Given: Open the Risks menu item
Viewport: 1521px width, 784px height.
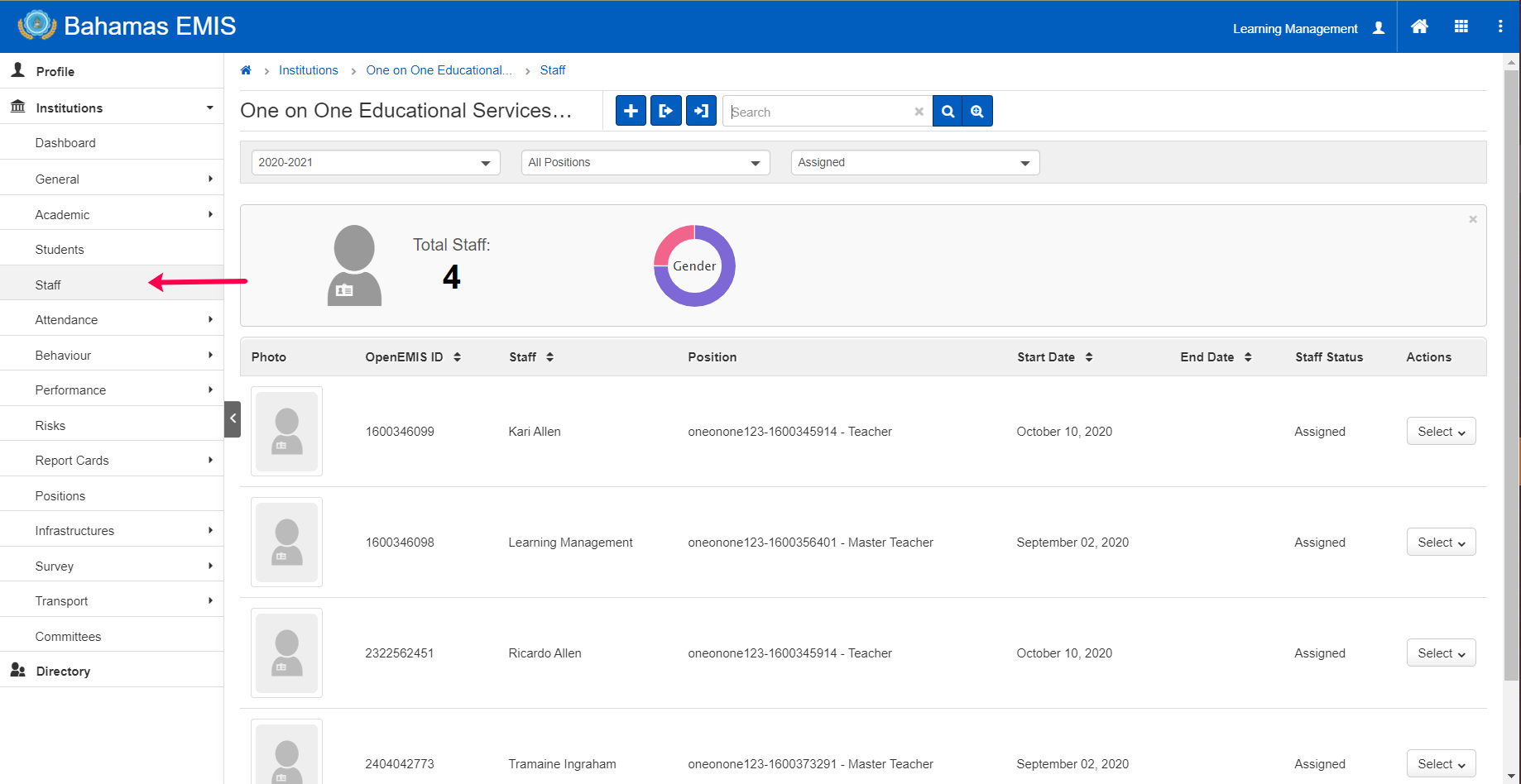Looking at the screenshot, I should pyautogui.click(x=112, y=425).
